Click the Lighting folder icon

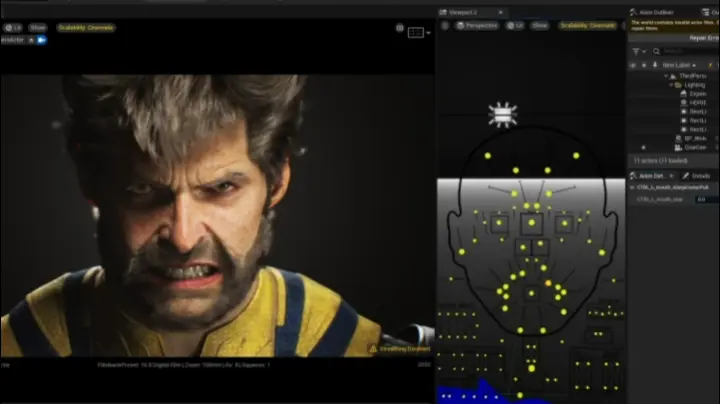[x=678, y=85]
